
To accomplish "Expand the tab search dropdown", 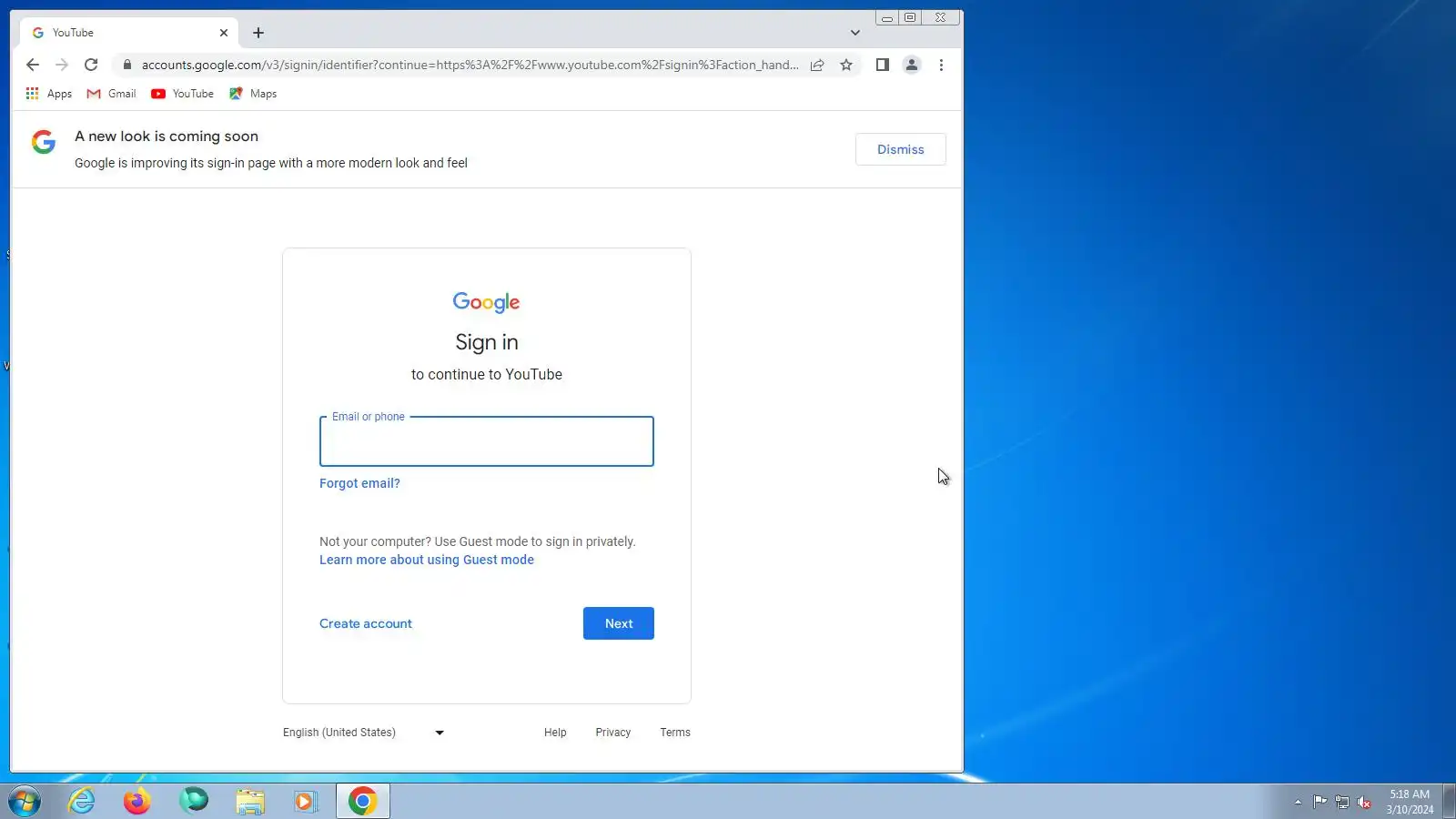I will (x=855, y=33).
